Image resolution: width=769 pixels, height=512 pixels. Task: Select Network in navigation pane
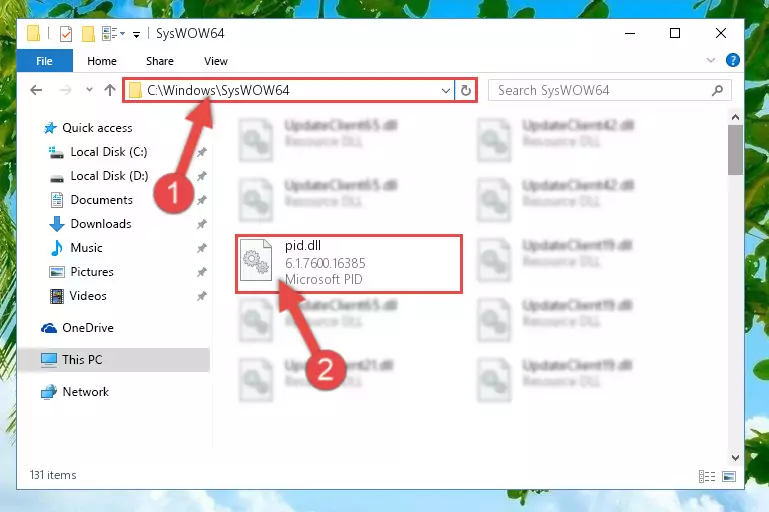[x=85, y=392]
